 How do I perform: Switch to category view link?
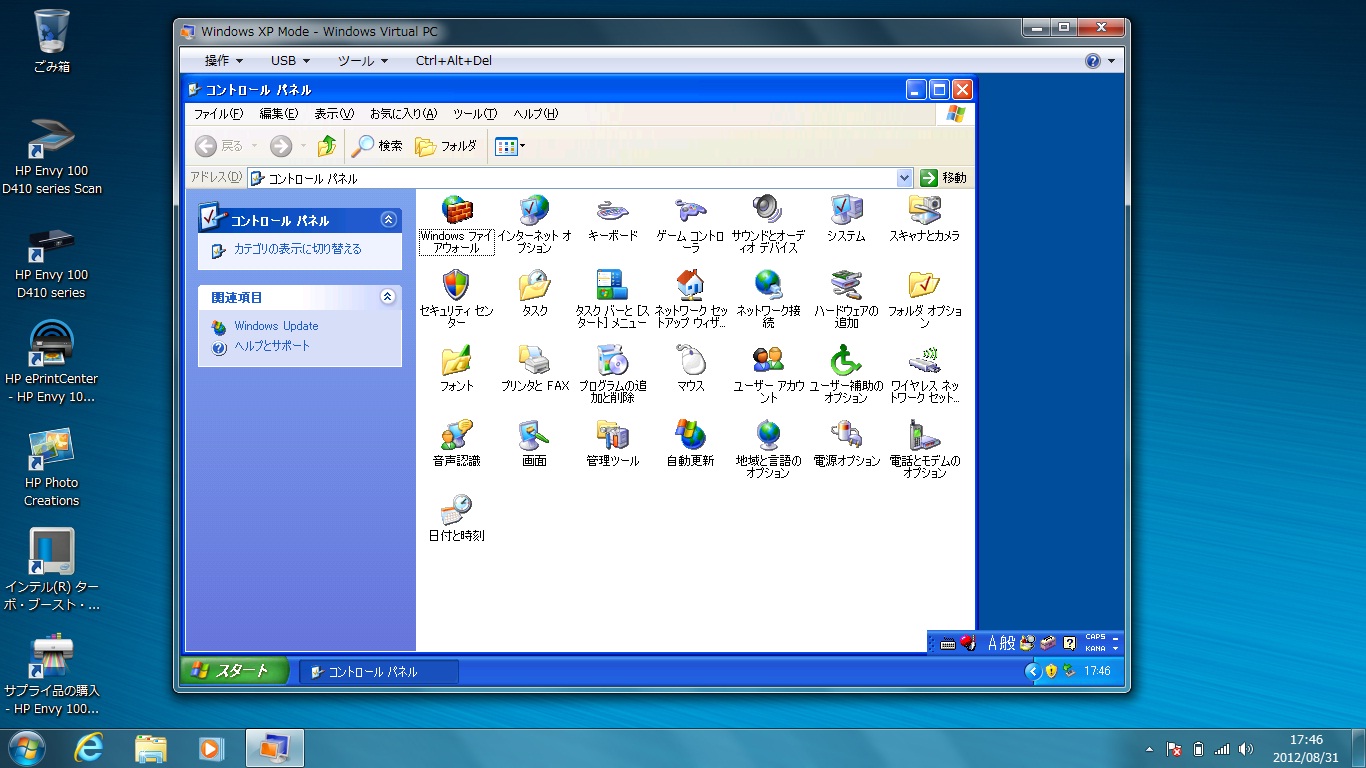pos(297,249)
